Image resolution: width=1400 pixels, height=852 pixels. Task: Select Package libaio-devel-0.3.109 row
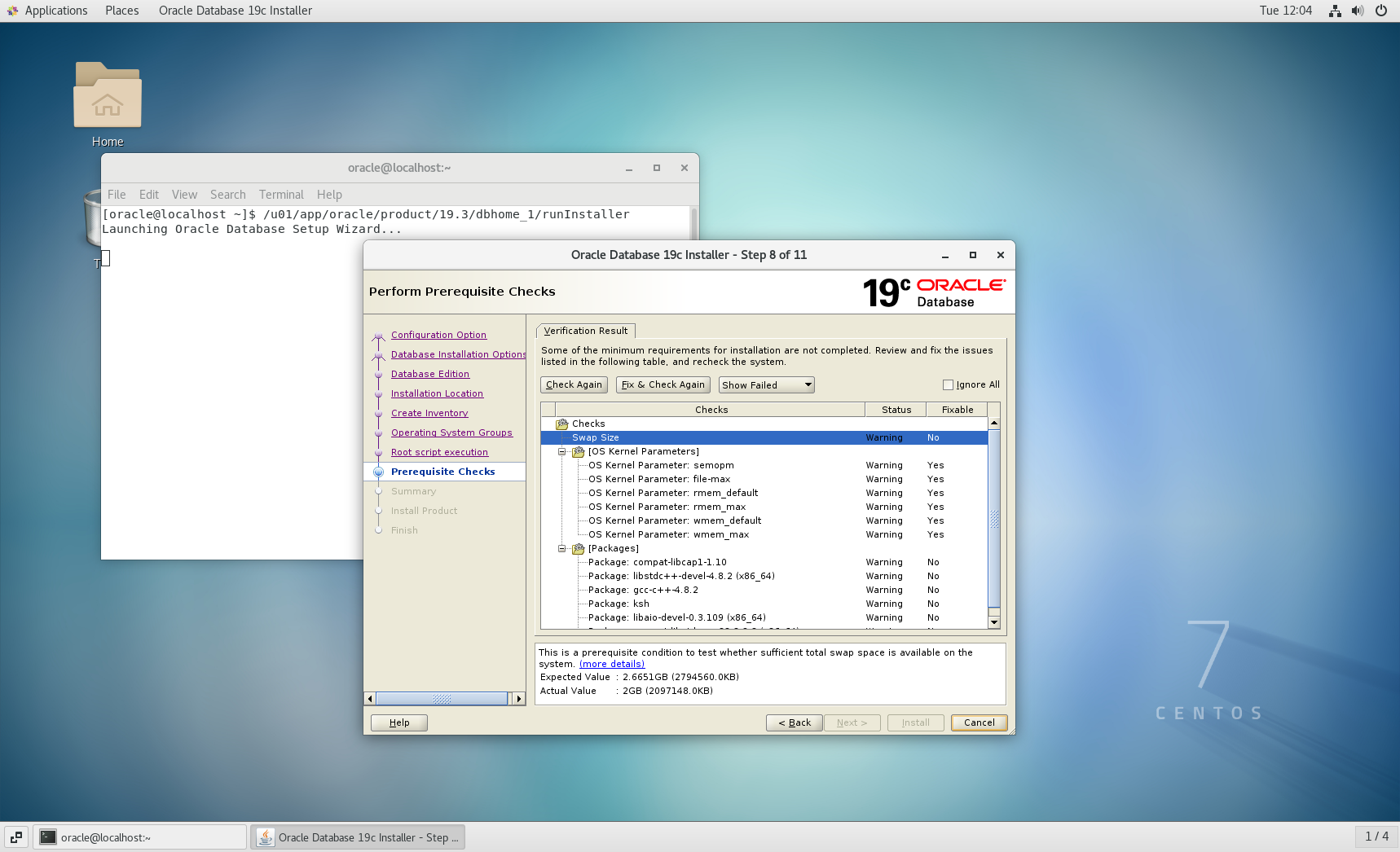point(764,617)
